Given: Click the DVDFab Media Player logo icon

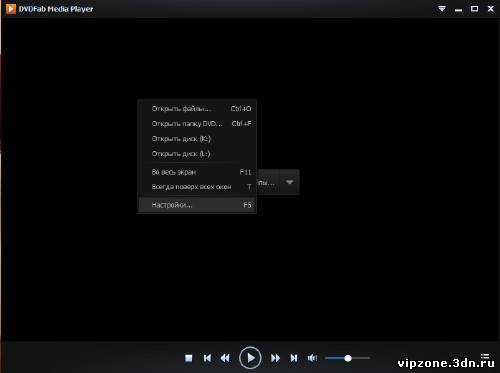Looking at the screenshot, I should 11,9.
